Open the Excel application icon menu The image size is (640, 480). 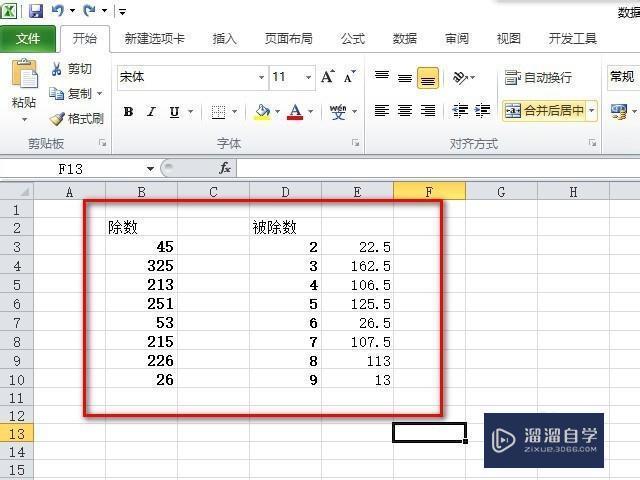point(9,11)
